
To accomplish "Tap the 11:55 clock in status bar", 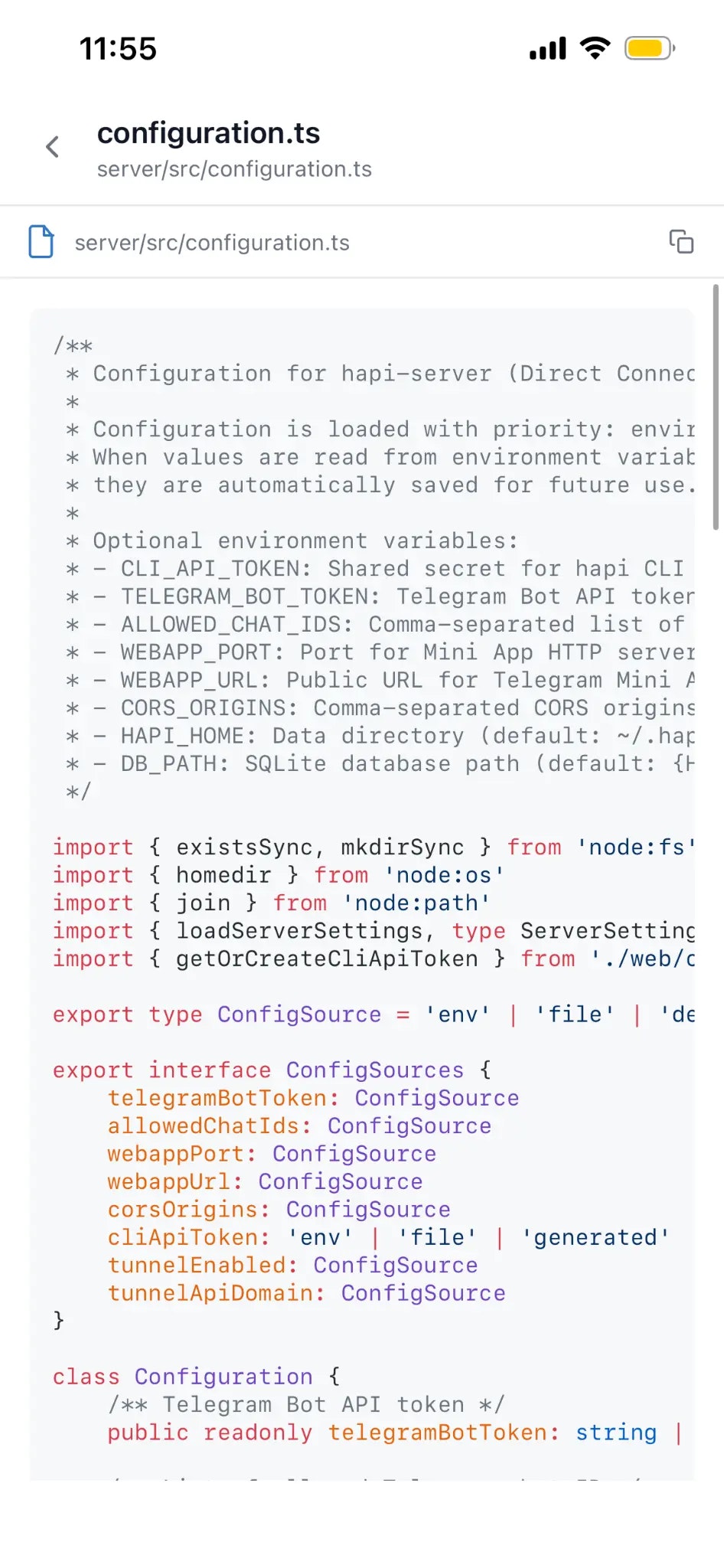I will tap(118, 47).
